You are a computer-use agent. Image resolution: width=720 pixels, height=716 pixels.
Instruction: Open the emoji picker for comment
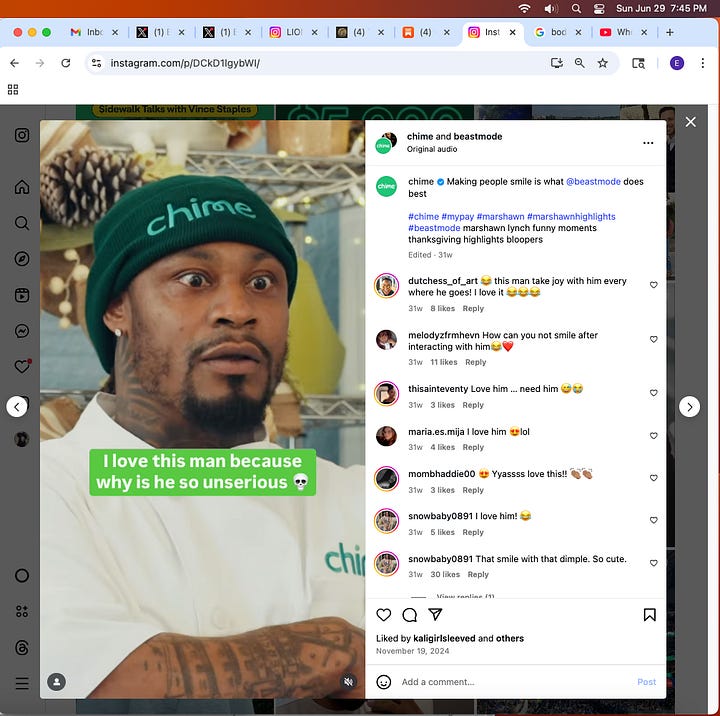tap(383, 682)
